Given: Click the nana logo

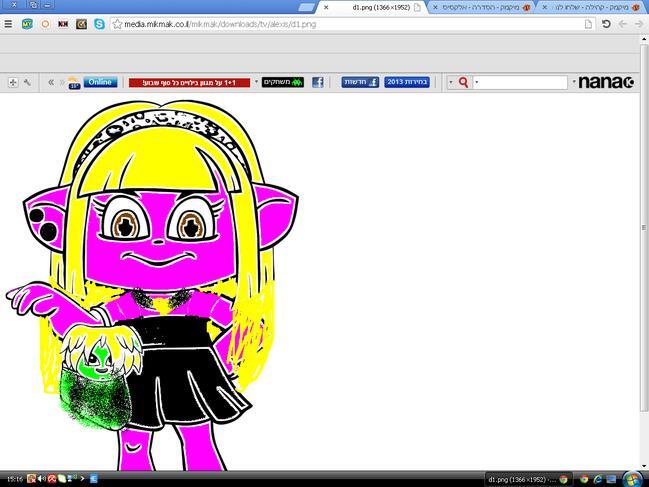Looking at the screenshot, I should (606, 82).
